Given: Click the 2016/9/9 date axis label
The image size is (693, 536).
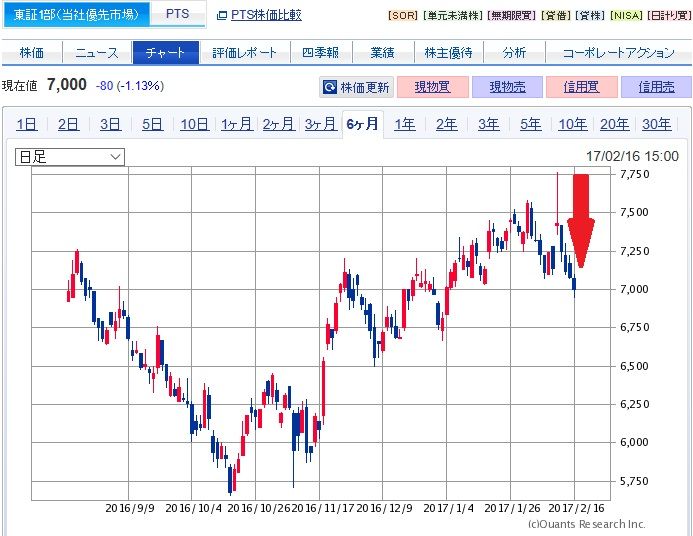Looking at the screenshot, I should click(130, 508).
